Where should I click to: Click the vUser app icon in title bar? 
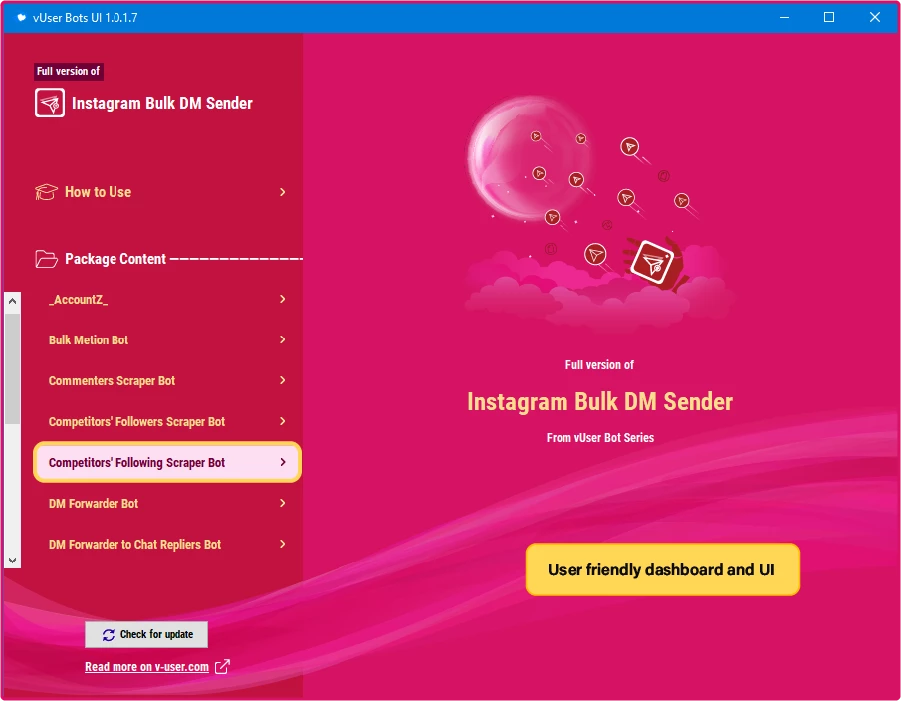pos(21,18)
